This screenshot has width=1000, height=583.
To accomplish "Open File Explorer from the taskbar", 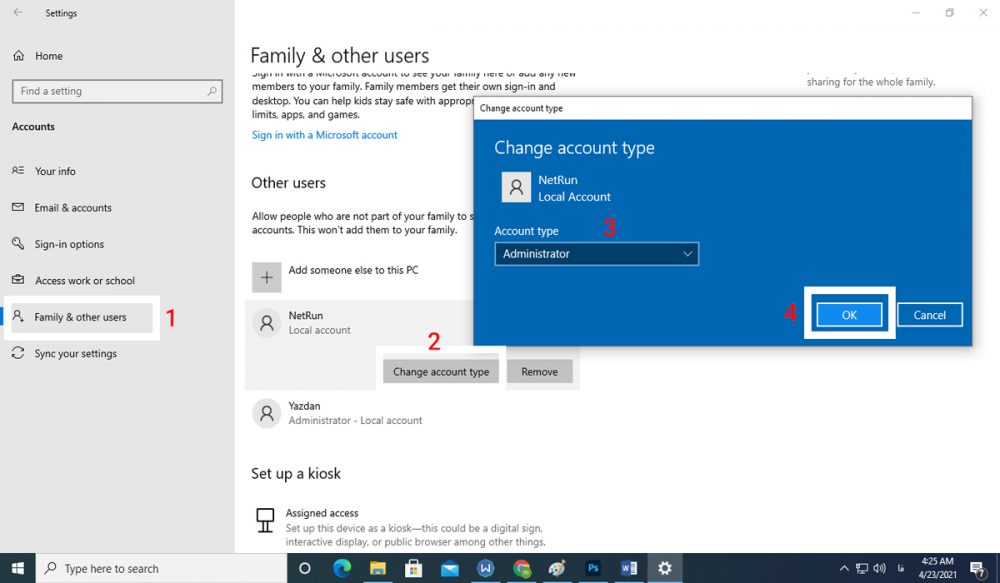I will click(x=377, y=568).
